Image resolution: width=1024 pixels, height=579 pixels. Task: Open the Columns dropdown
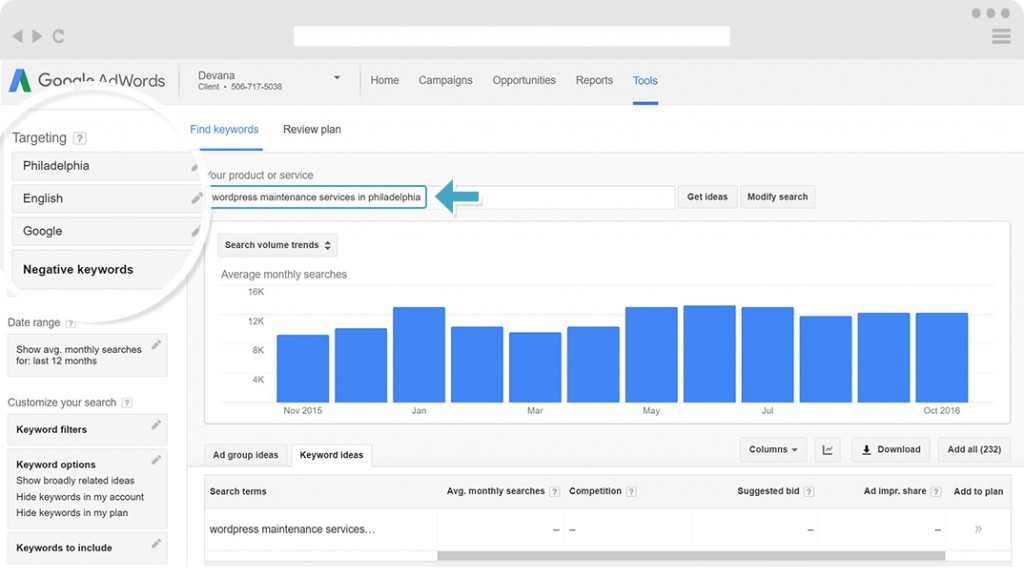[x=772, y=450]
